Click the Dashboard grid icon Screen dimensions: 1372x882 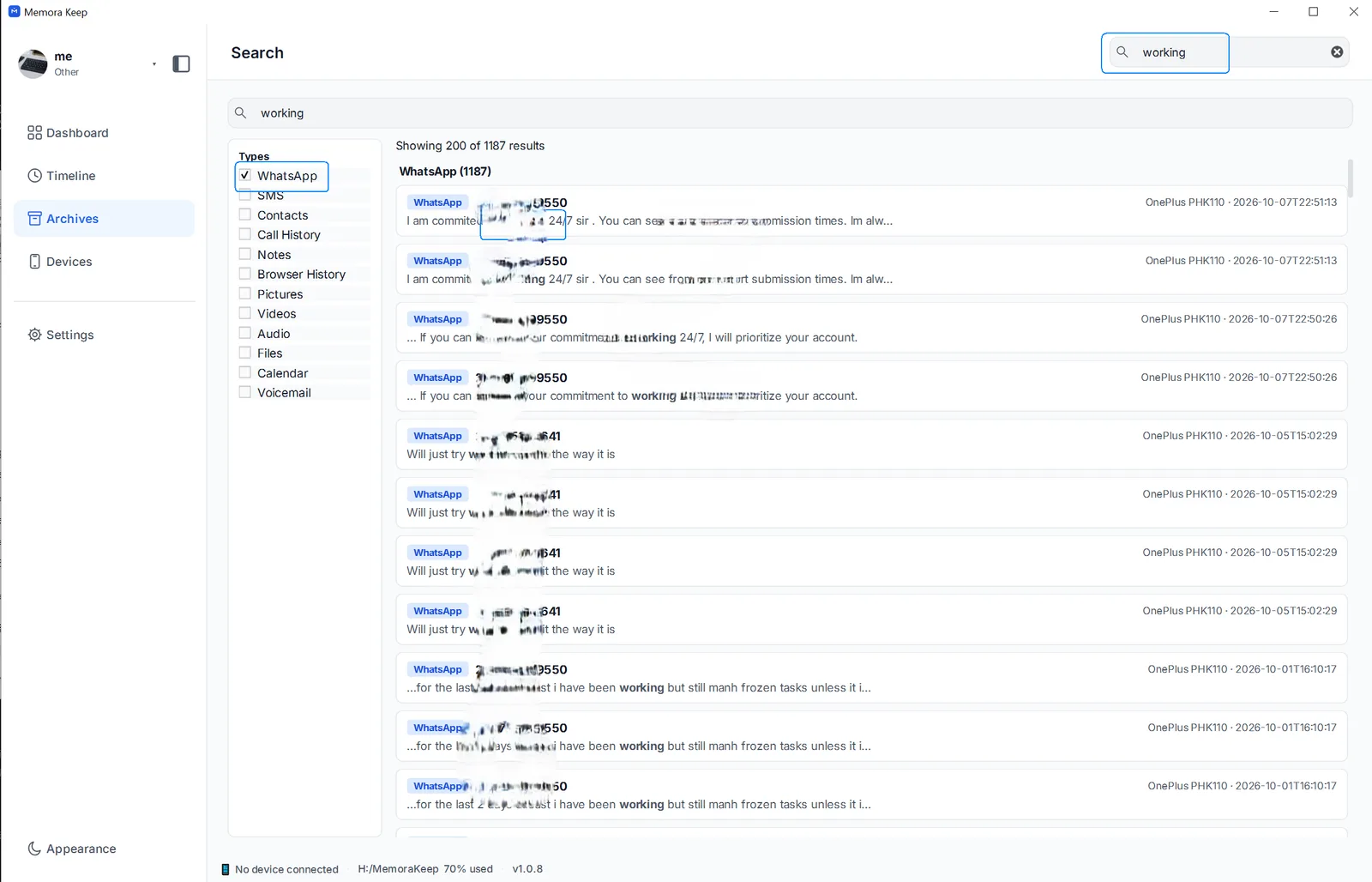(34, 133)
